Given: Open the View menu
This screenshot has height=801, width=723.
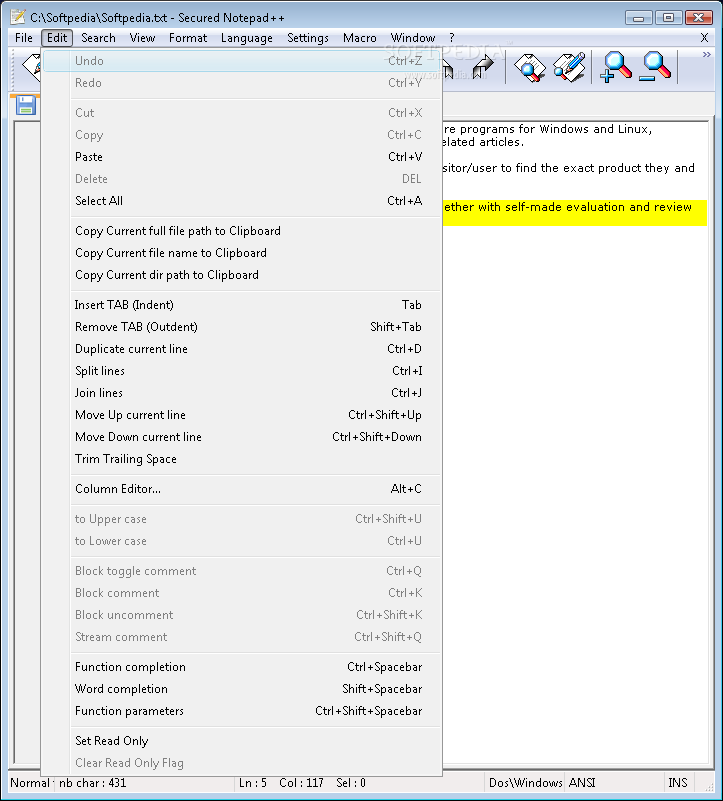Looking at the screenshot, I should click(x=142, y=38).
